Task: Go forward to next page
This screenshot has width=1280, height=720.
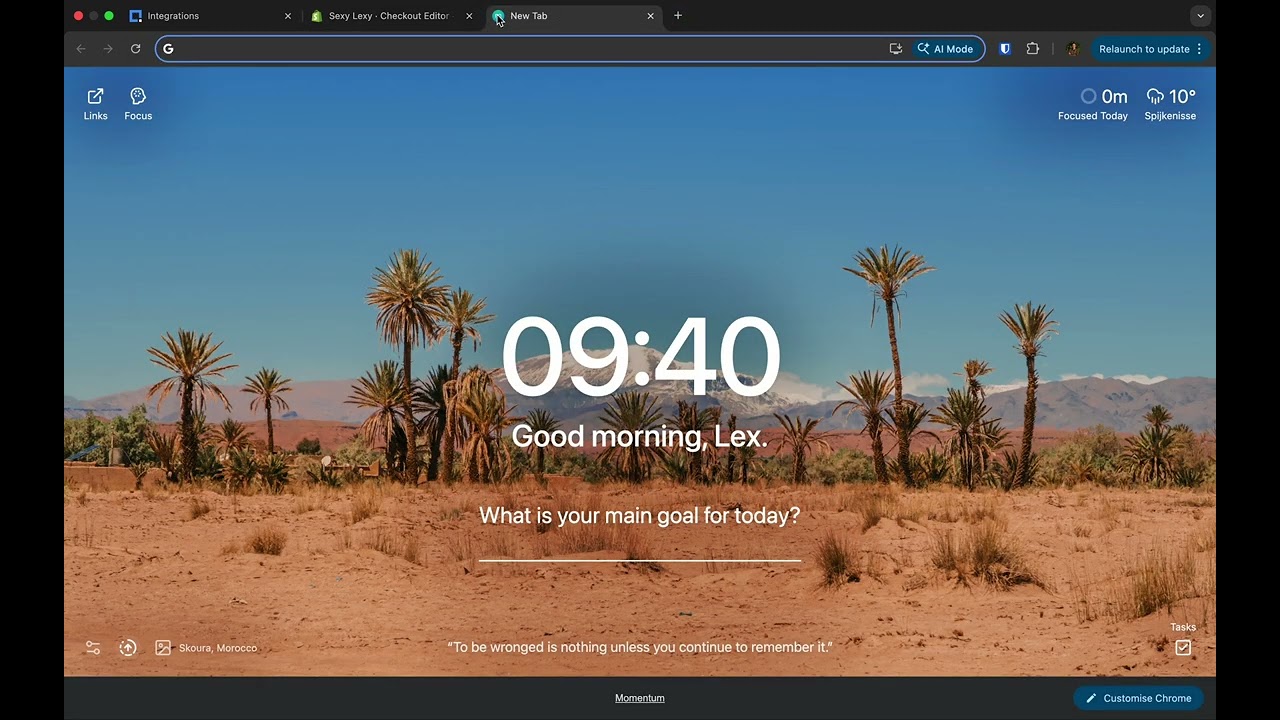Action: coord(108,49)
